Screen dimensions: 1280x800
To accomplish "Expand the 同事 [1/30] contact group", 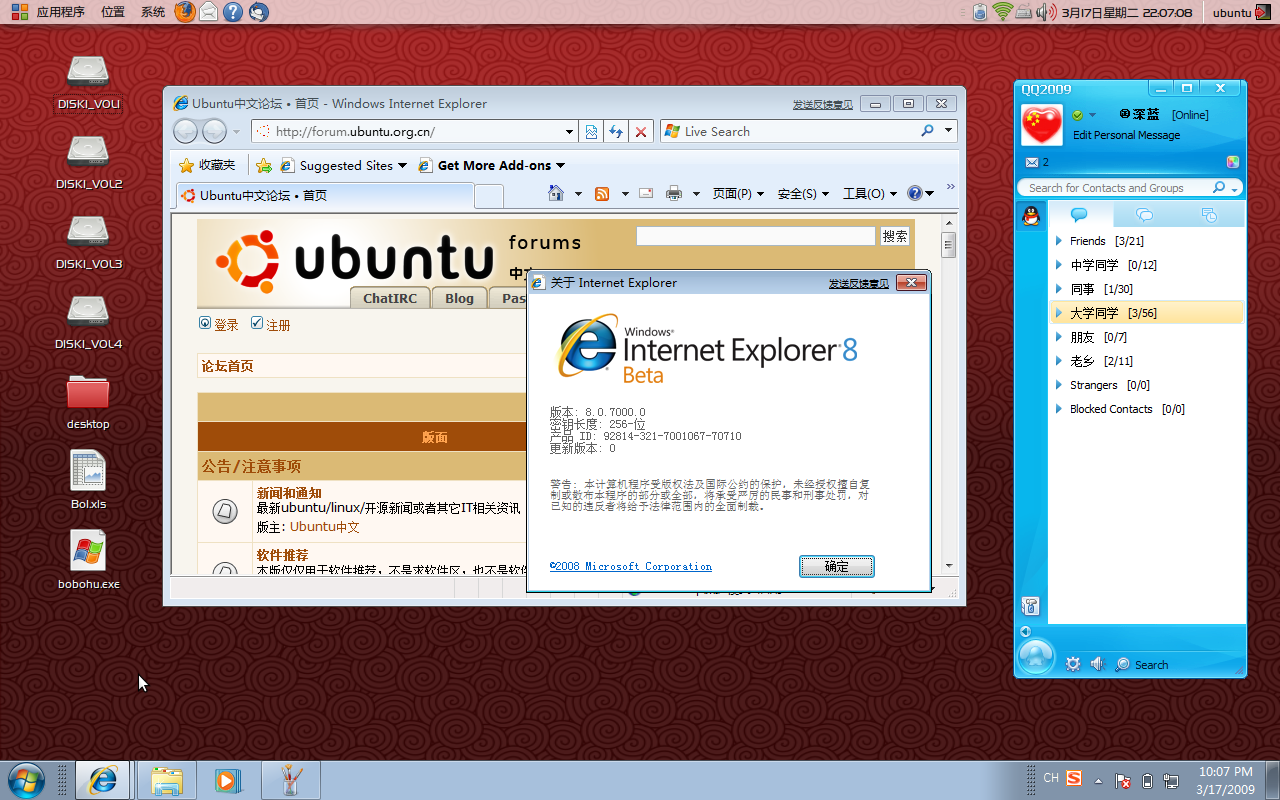I will (x=1059, y=289).
